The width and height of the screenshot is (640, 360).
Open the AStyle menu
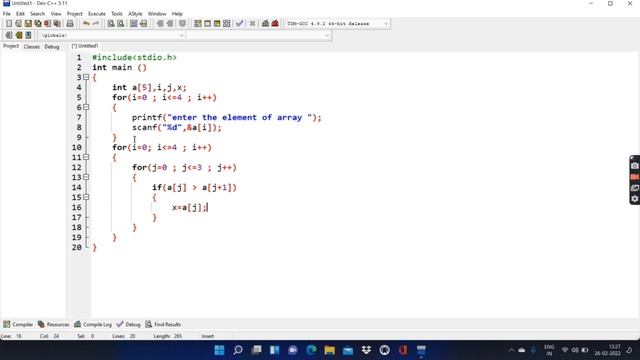[135, 13]
